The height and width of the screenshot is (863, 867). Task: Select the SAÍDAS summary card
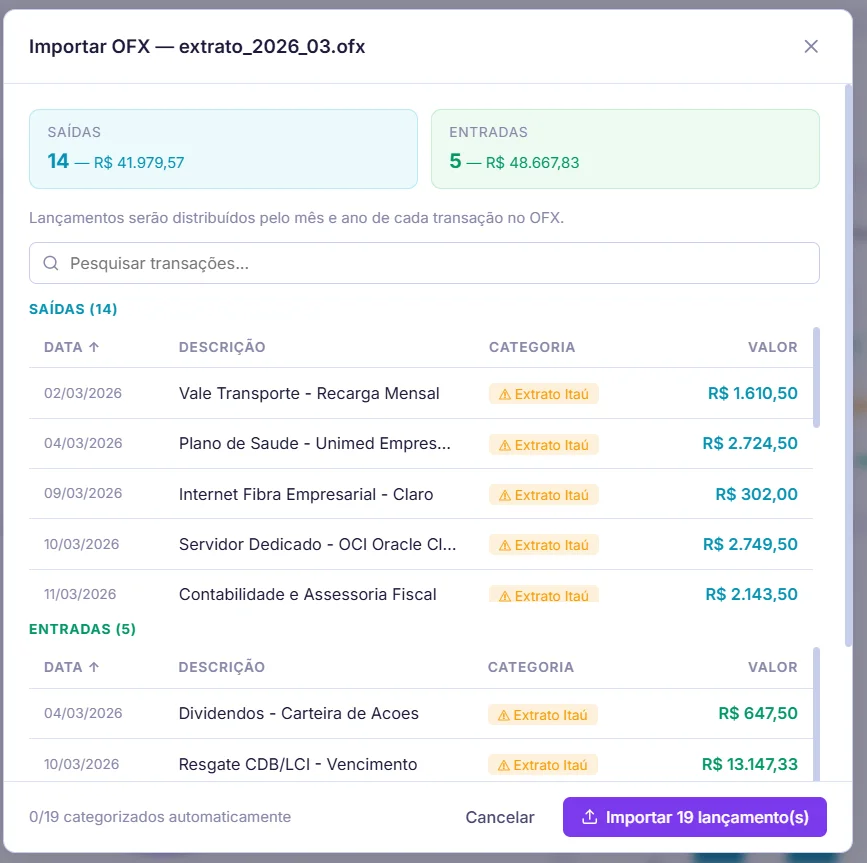(223, 146)
